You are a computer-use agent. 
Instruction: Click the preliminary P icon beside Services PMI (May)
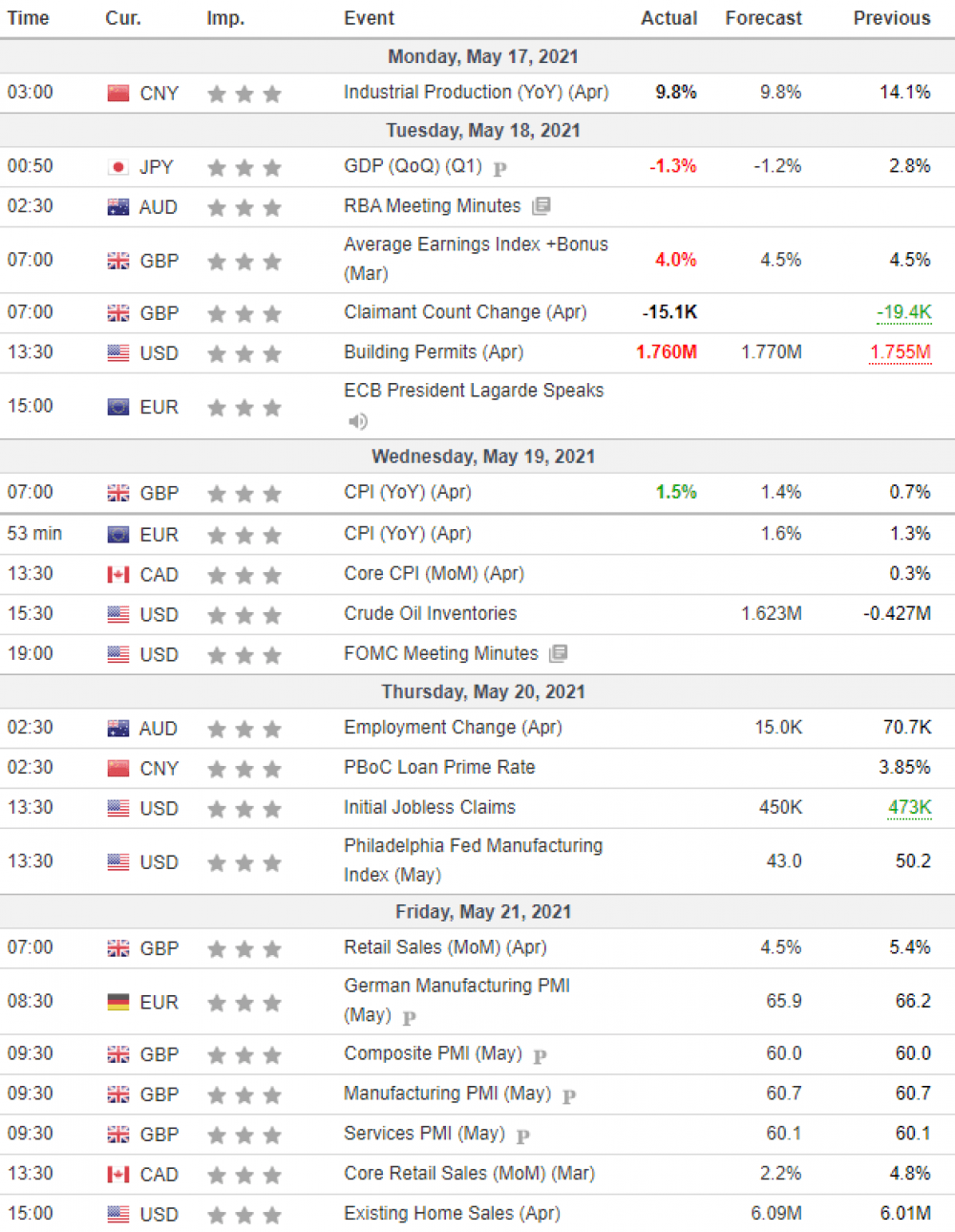pyautogui.click(x=523, y=1136)
